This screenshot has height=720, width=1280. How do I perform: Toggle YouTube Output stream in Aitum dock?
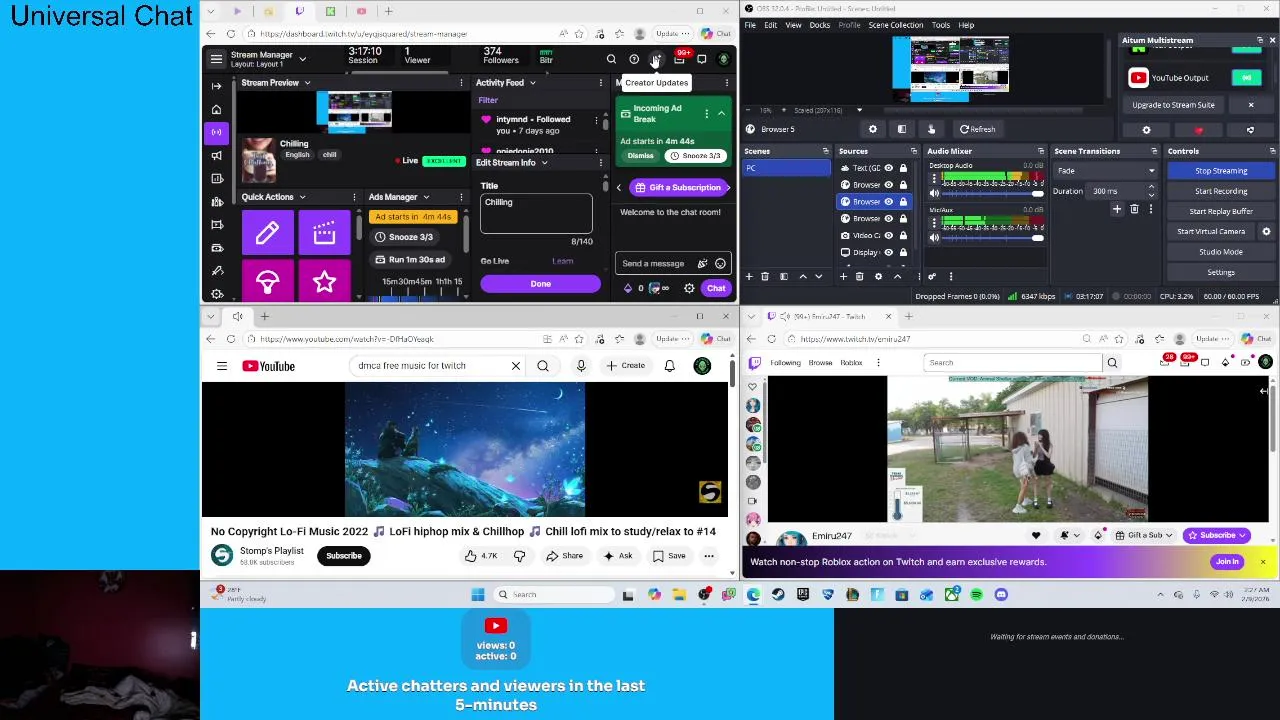coord(1246,77)
